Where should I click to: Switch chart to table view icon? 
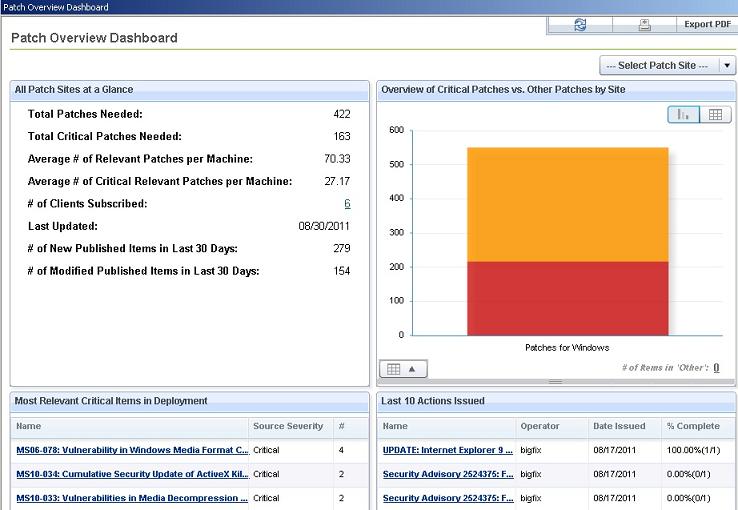click(715, 114)
